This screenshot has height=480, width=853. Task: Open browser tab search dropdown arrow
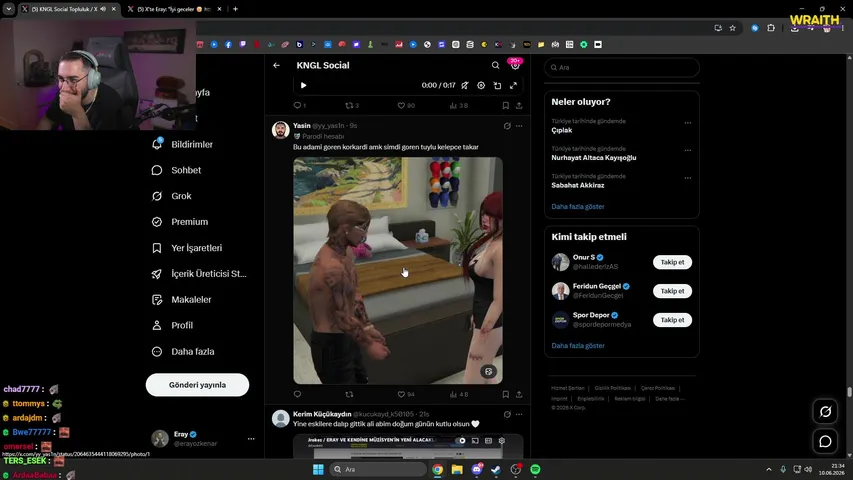9,9
